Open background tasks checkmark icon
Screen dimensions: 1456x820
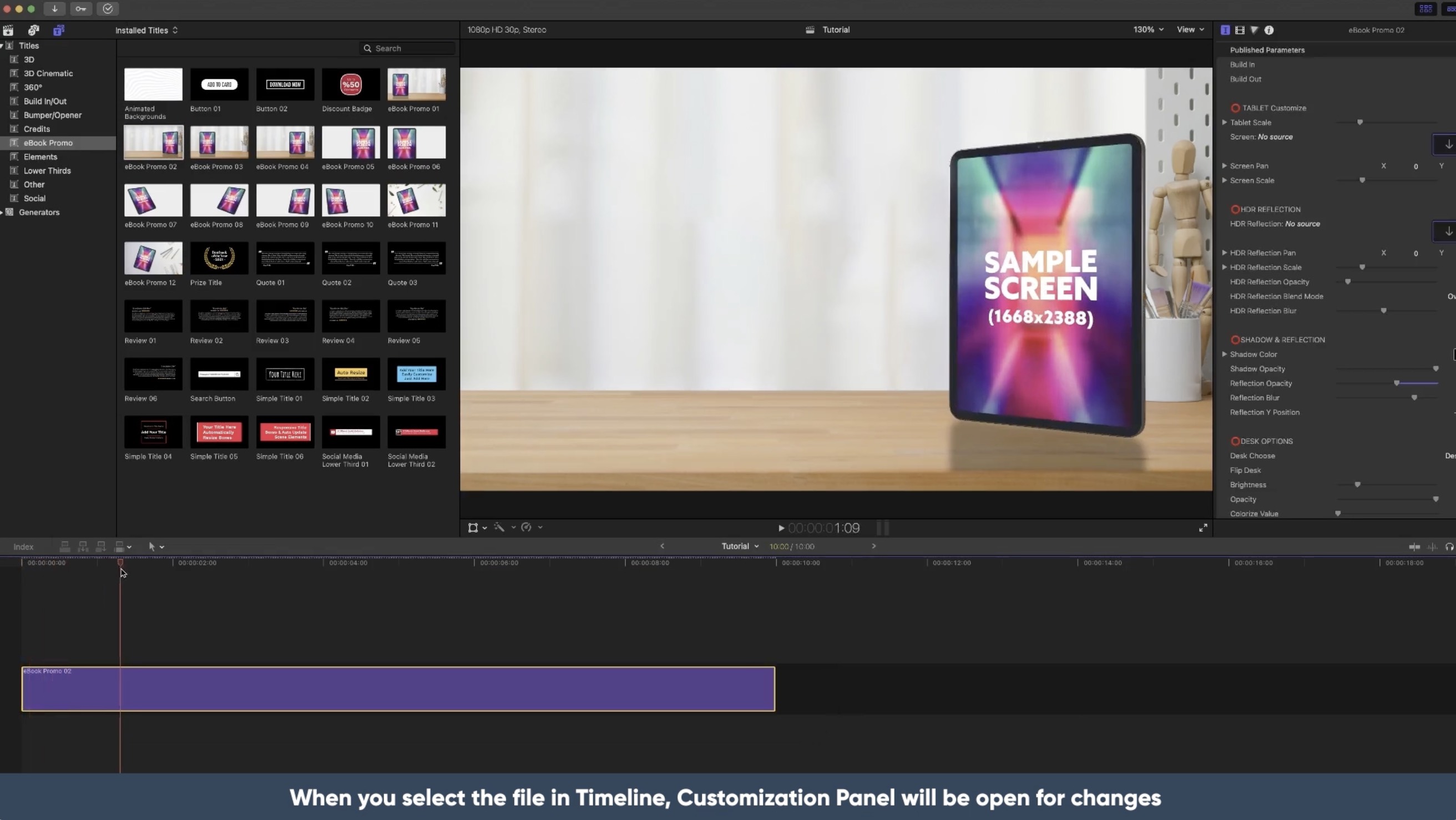pyautogui.click(x=108, y=8)
